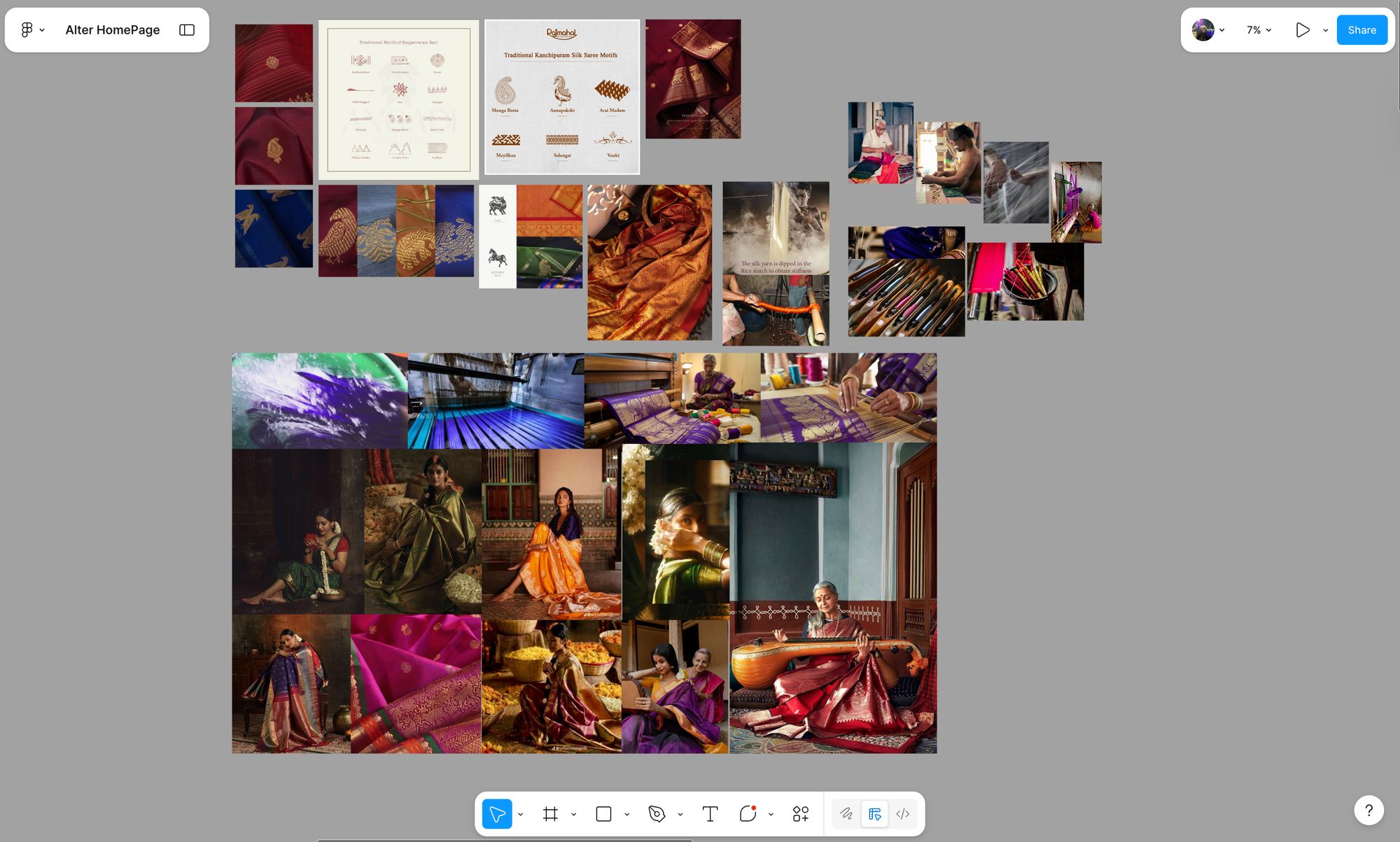Expand present options chevron beside play
This screenshot has width=1400, height=842.
tap(1325, 31)
